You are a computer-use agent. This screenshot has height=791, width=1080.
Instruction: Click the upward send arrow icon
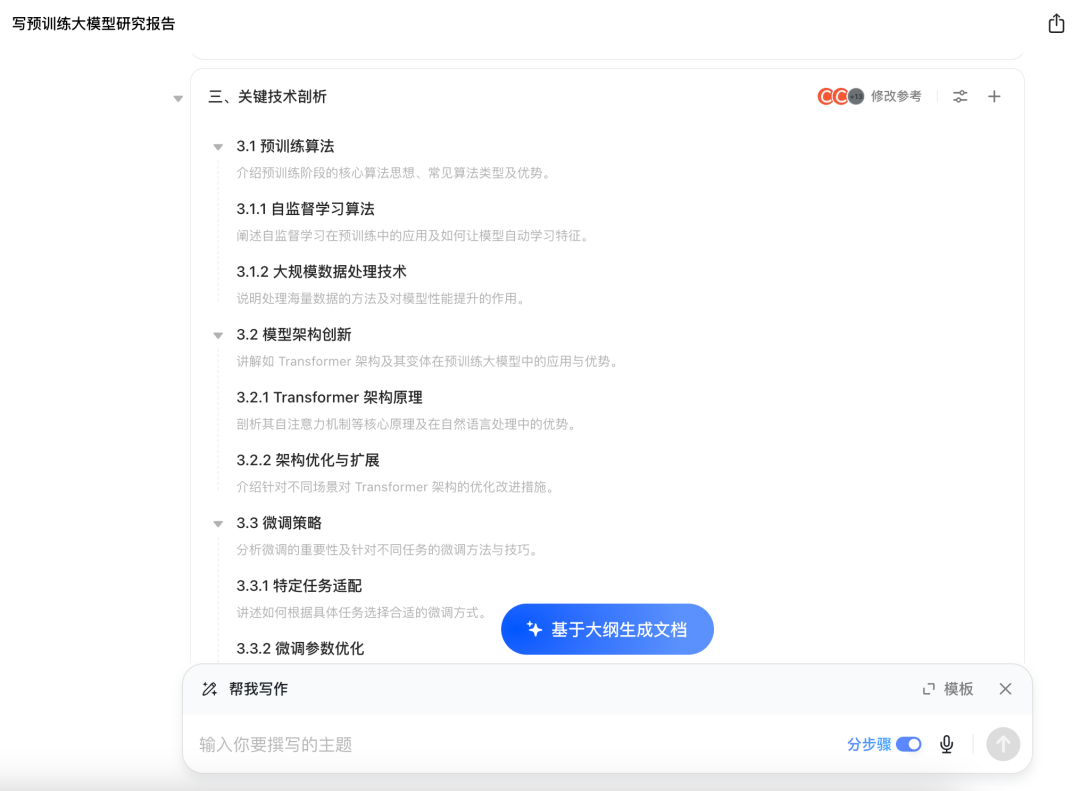point(1003,744)
